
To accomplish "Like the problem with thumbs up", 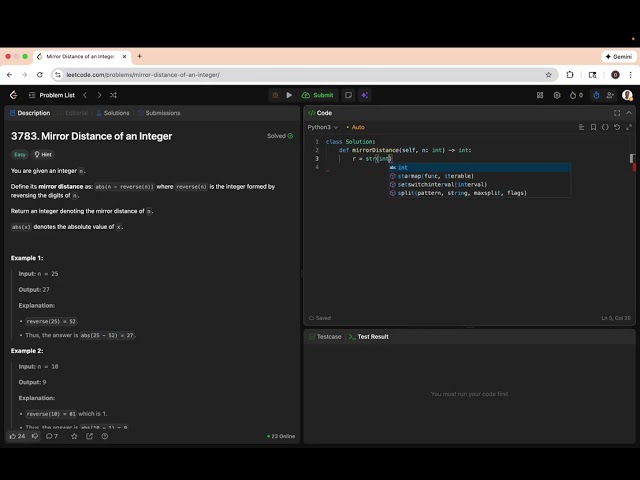I will click(x=13, y=436).
